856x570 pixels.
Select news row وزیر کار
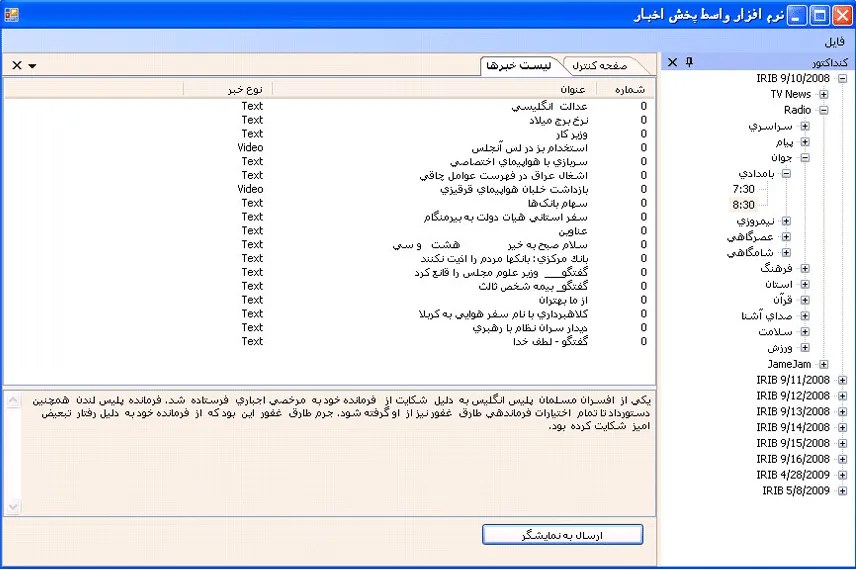click(329, 134)
